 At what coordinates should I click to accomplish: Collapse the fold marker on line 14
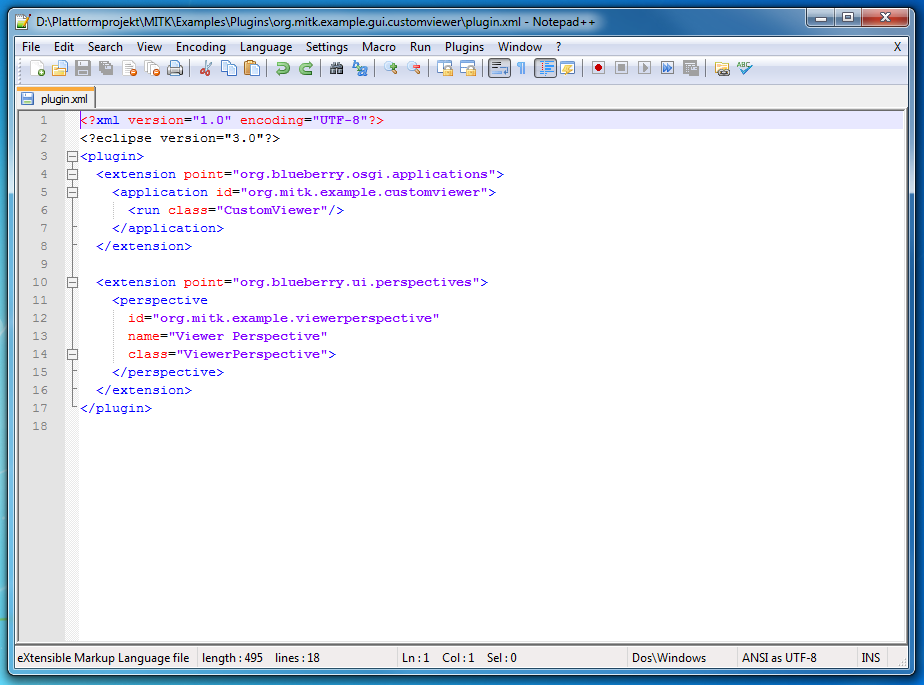pos(72,354)
